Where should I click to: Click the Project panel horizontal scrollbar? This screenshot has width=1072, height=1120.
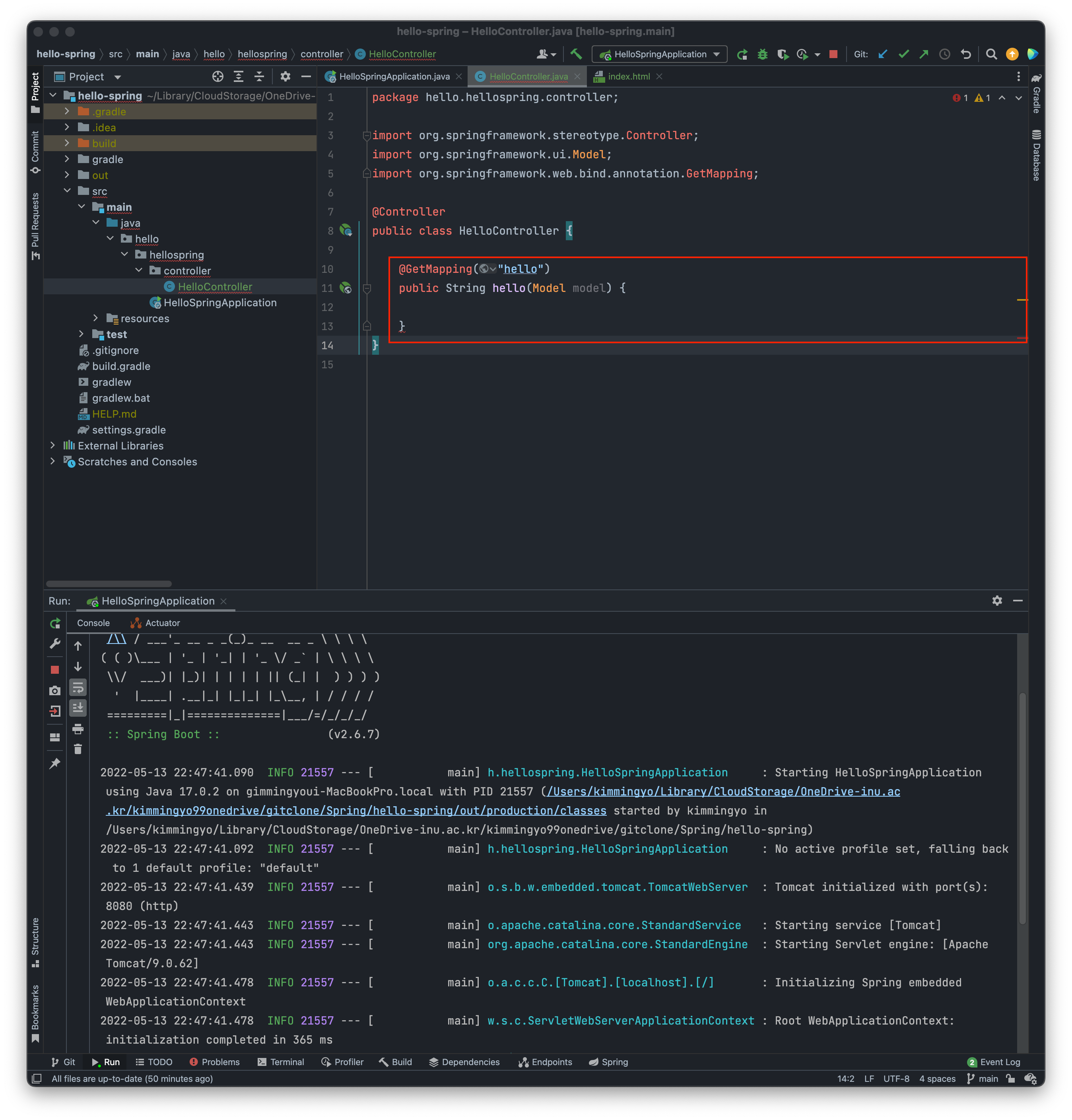109,584
